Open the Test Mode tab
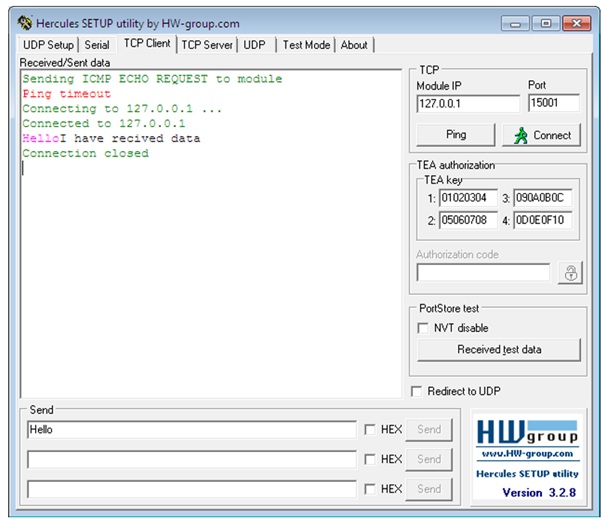 tap(306, 45)
